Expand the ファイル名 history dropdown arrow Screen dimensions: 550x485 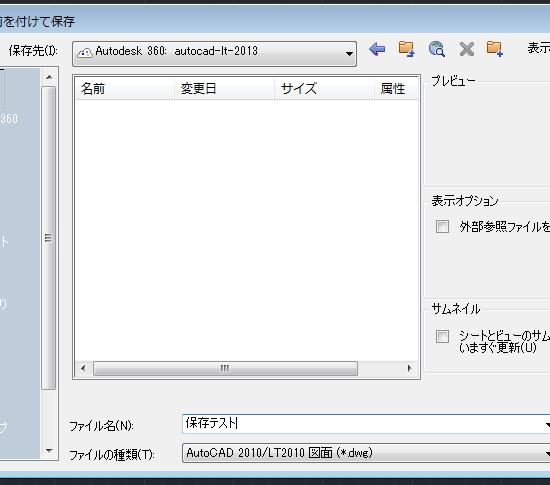[x=546, y=425]
